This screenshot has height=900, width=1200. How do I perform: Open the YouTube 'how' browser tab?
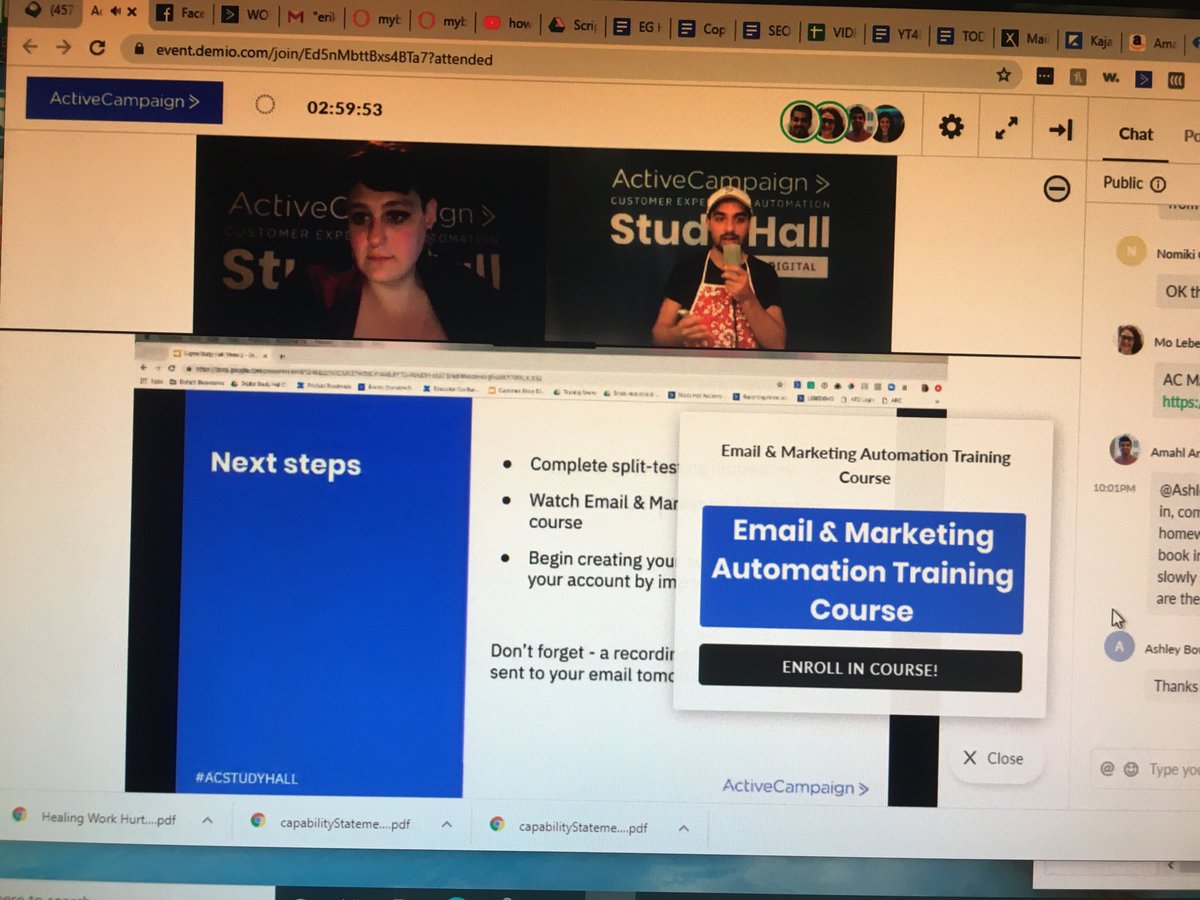click(x=506, y=21)
